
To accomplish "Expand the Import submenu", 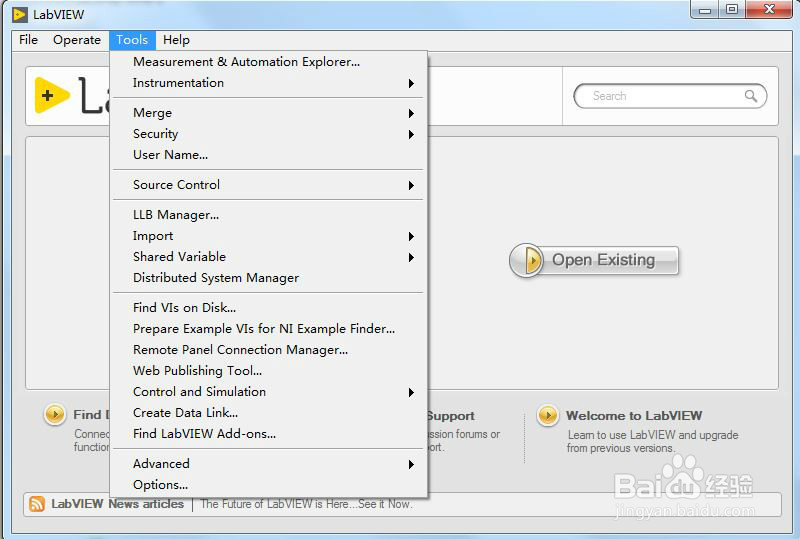I will tap(268, 236).
